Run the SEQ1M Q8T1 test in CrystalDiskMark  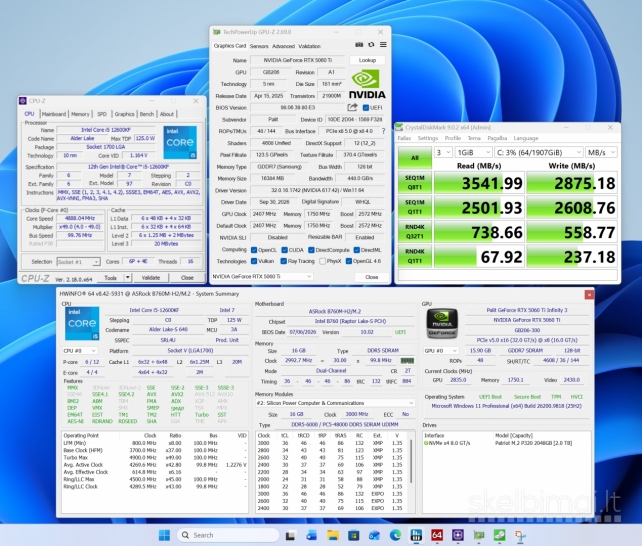pos(415,183)
